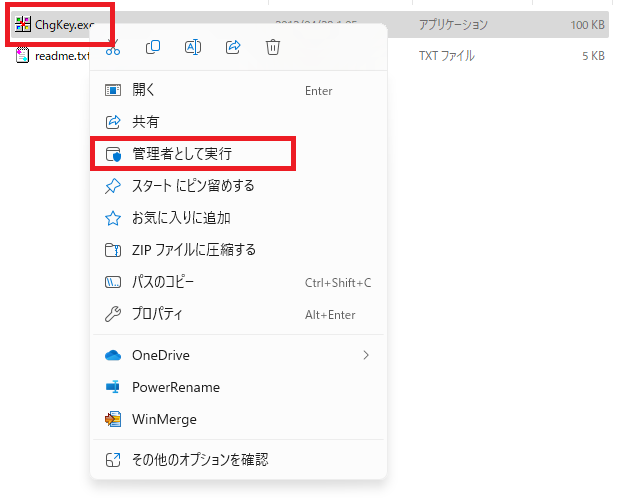Click the Delete trash can icon
This screenshot has height=499, width=621.
(x=273, y=47)
